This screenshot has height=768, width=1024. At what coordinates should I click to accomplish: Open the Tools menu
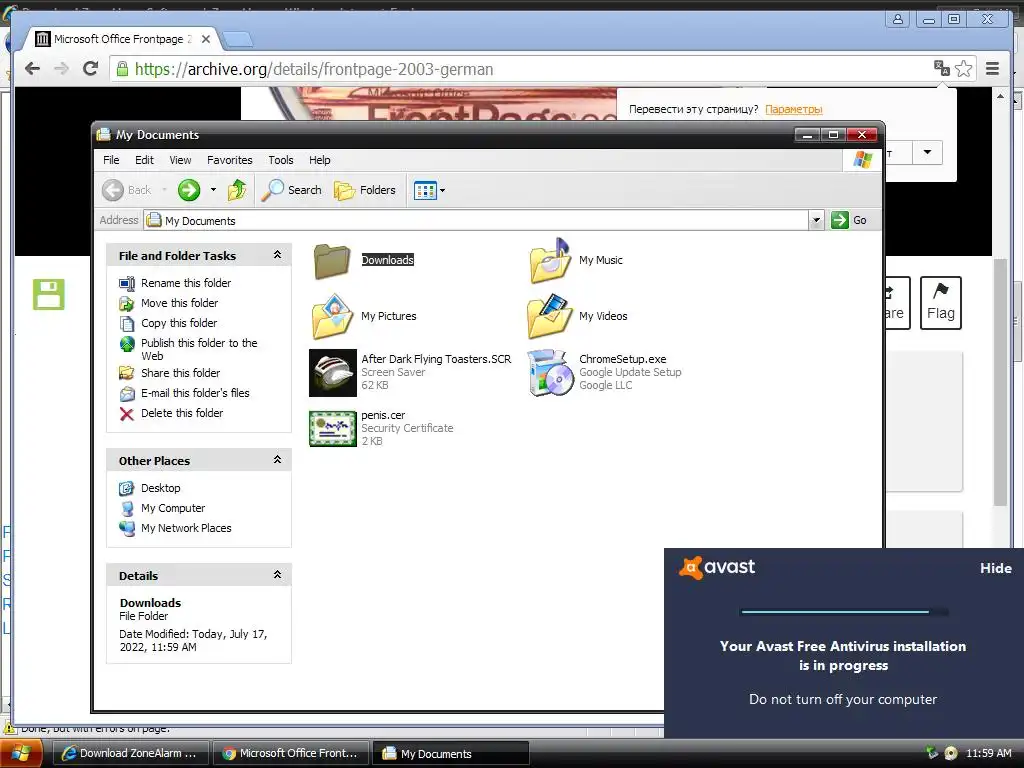[x=281, y=160]
